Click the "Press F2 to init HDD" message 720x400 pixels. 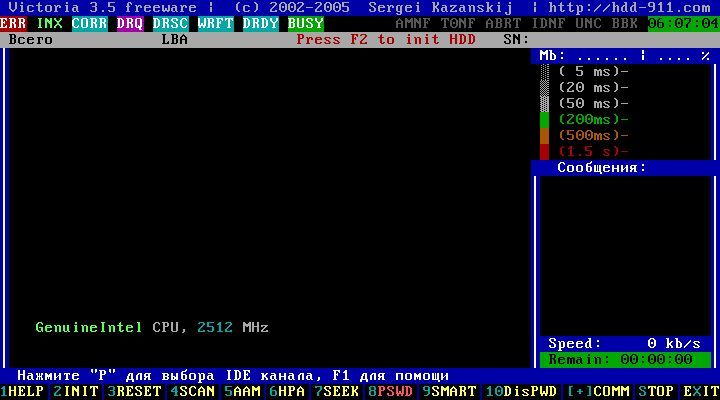point(386,39)
